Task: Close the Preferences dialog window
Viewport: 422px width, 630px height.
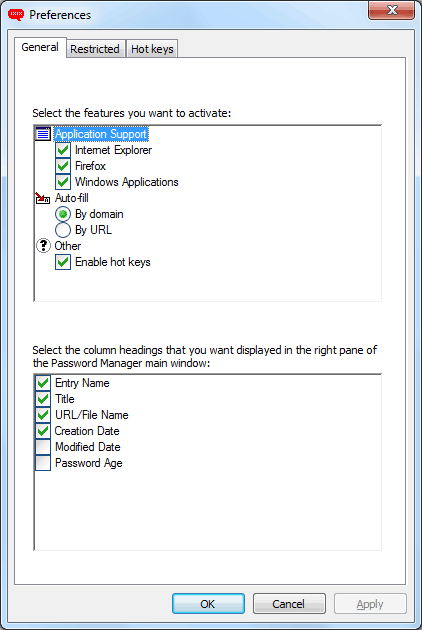Action: point(391,10)
